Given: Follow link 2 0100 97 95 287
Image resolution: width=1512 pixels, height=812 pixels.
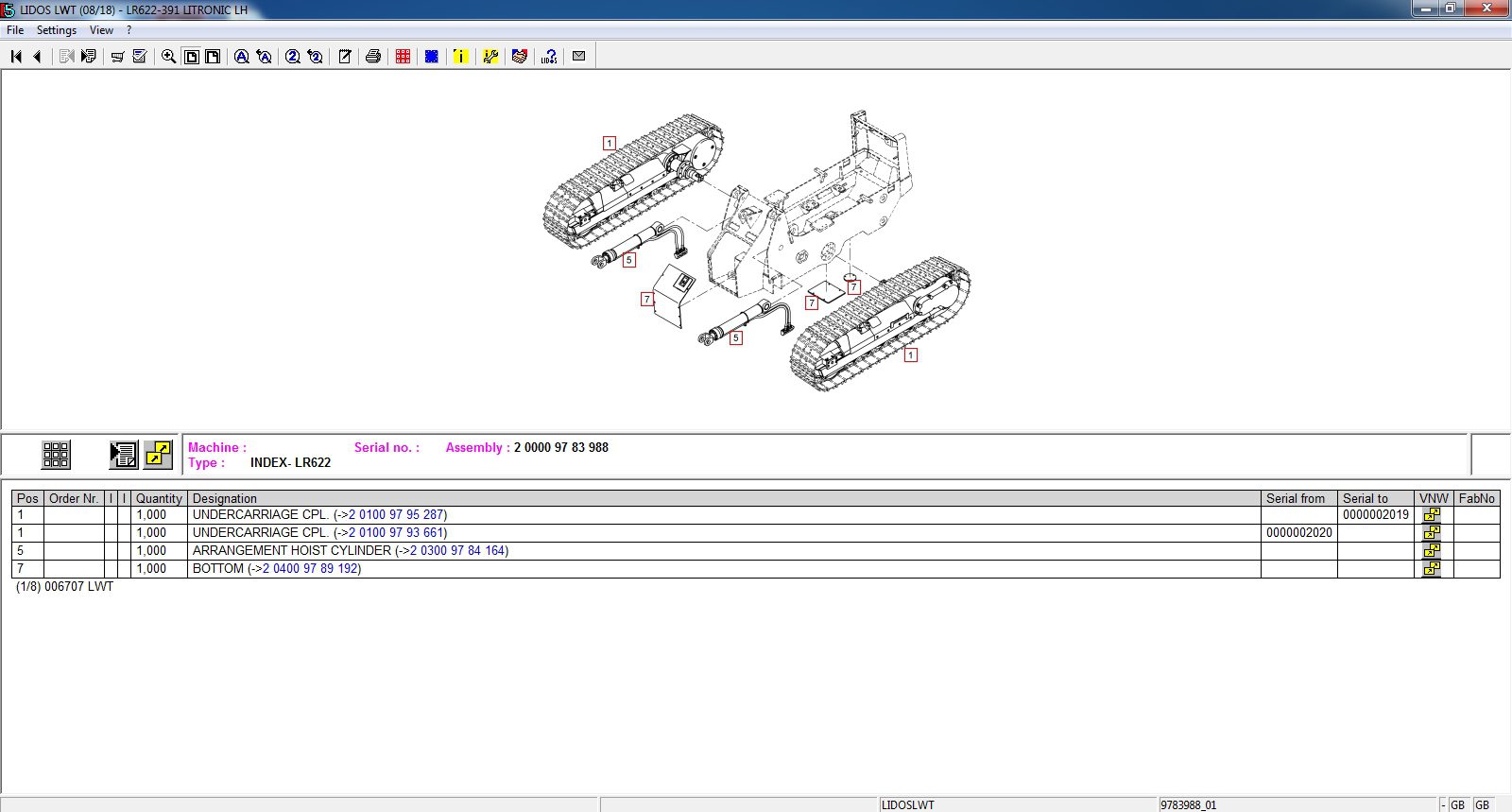Looking at the screenshot, I should [396, 515].
